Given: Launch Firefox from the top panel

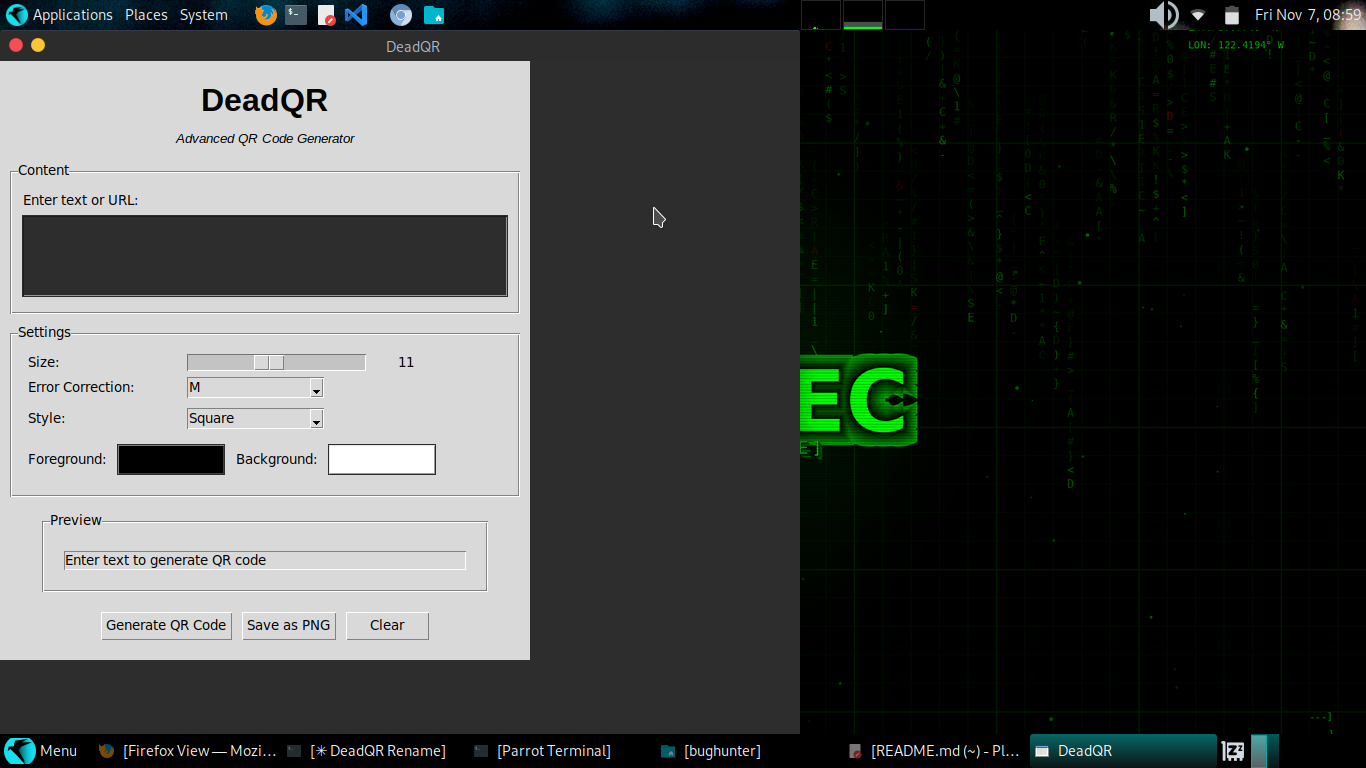Looking at the screenshot, I should click(x=265, y=15).
